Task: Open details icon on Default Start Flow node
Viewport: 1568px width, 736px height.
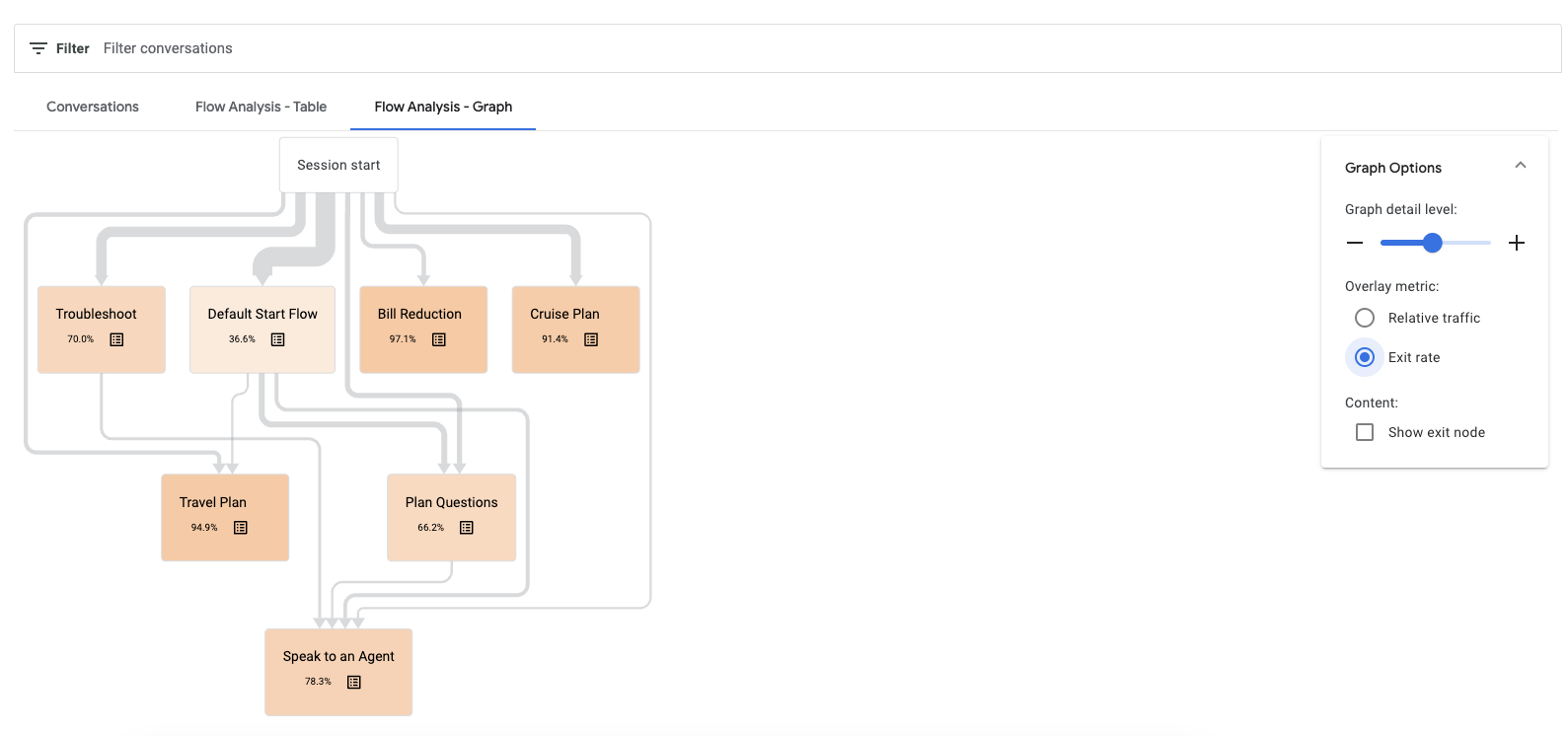Action: (278, 339)
